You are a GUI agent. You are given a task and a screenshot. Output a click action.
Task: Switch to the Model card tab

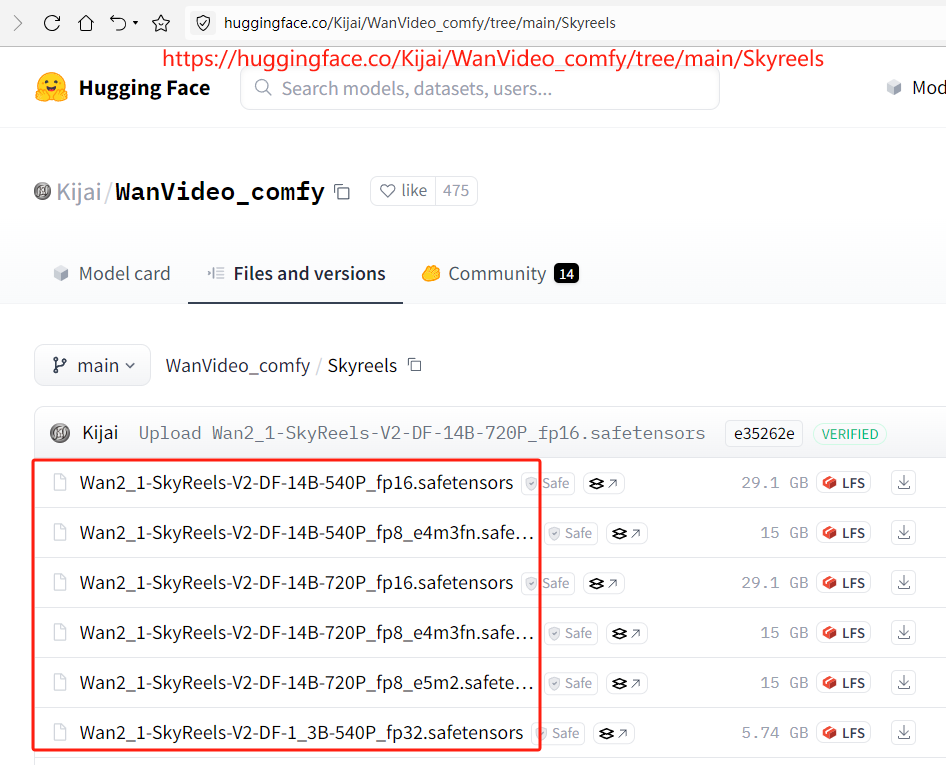pos(112,274)
